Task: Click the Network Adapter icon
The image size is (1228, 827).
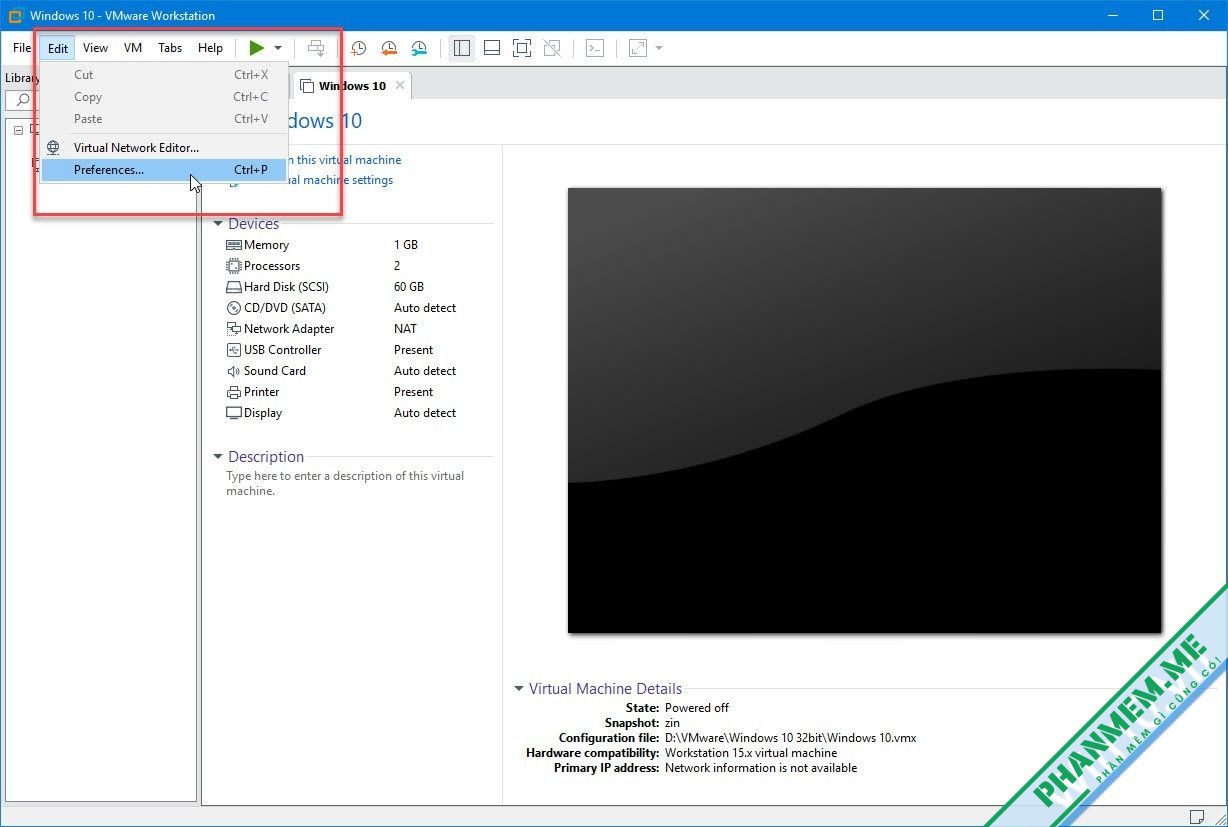Action: pos(234,329)
